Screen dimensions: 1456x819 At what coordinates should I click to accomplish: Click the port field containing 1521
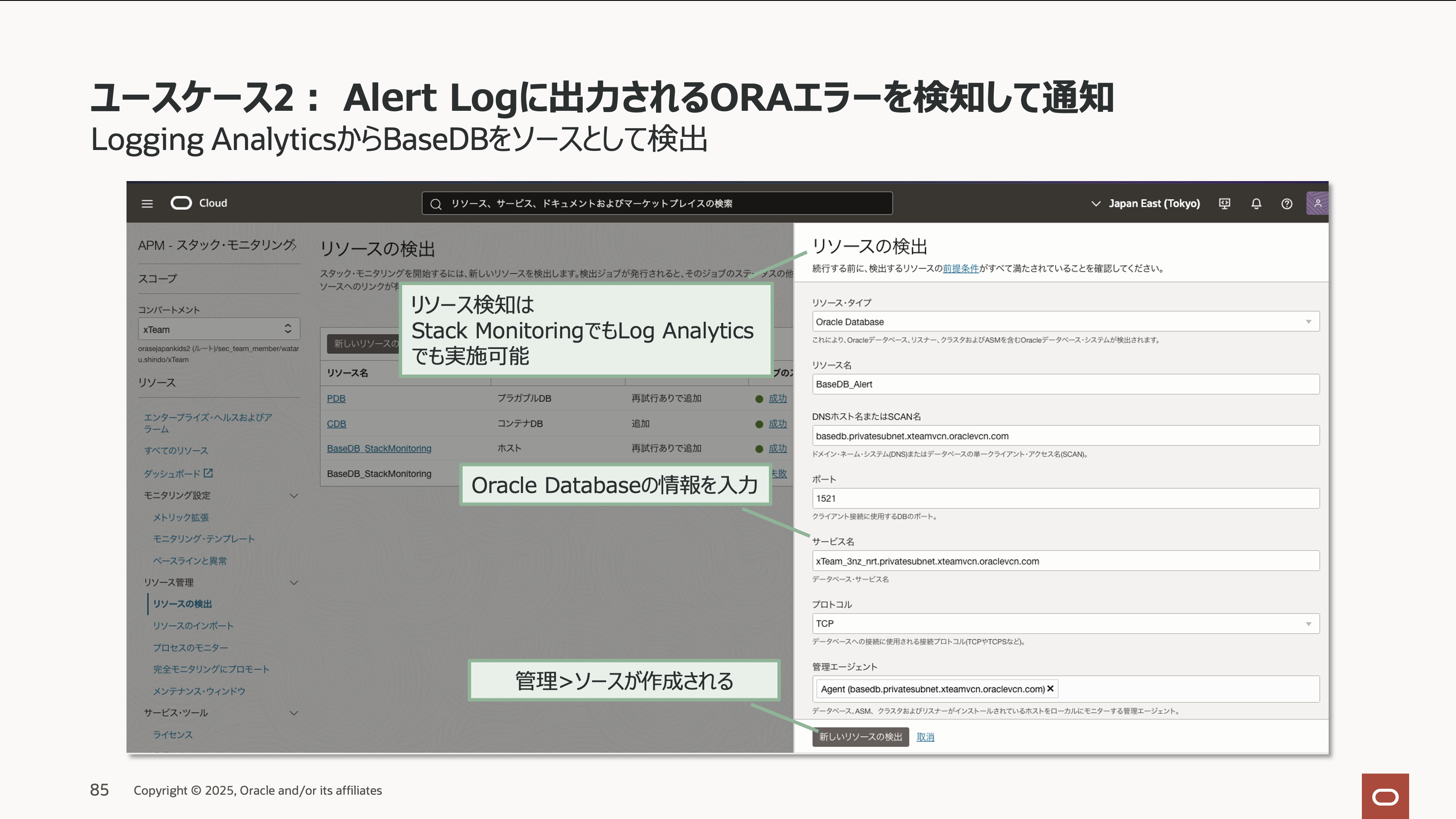(1065, 498)
